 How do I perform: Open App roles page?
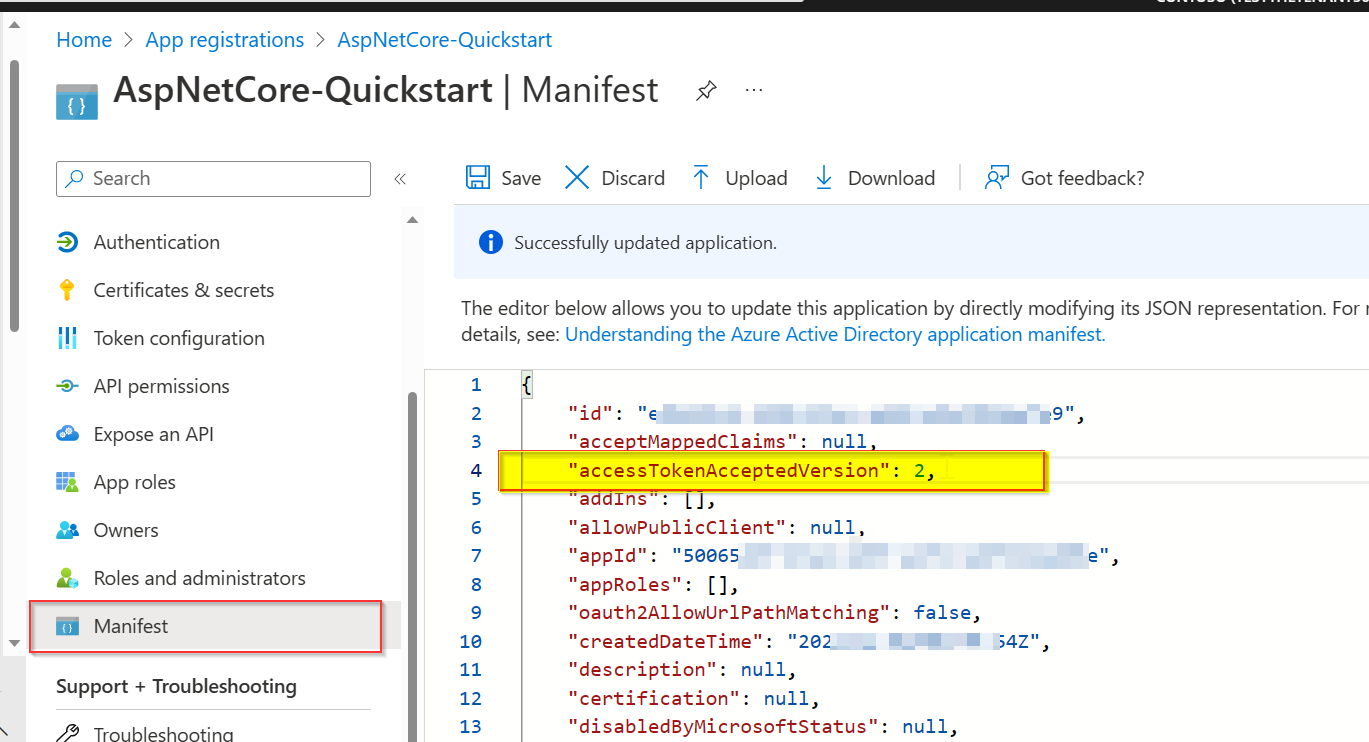tap(135, 482)
